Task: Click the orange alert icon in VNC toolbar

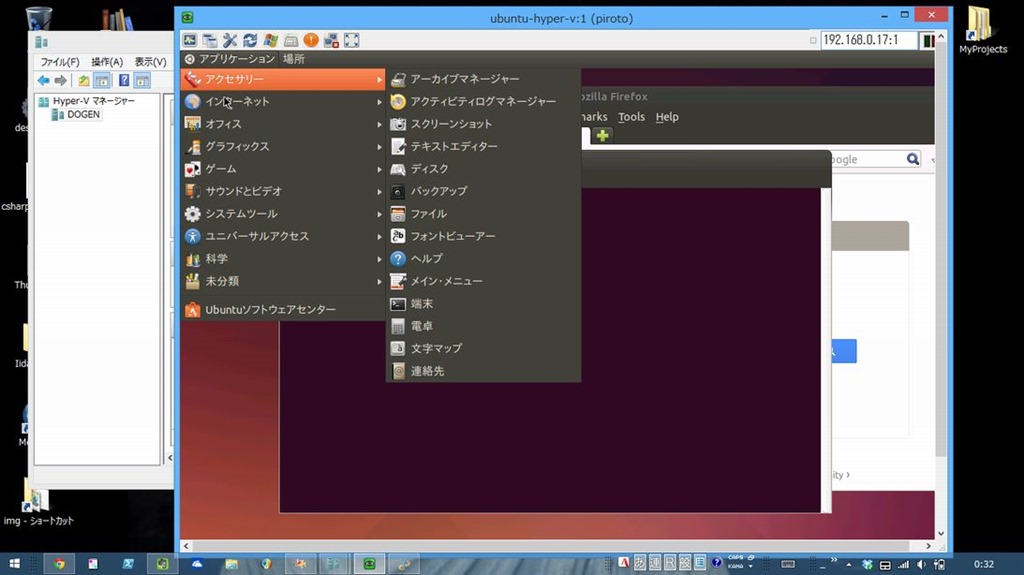Action: 311,40
